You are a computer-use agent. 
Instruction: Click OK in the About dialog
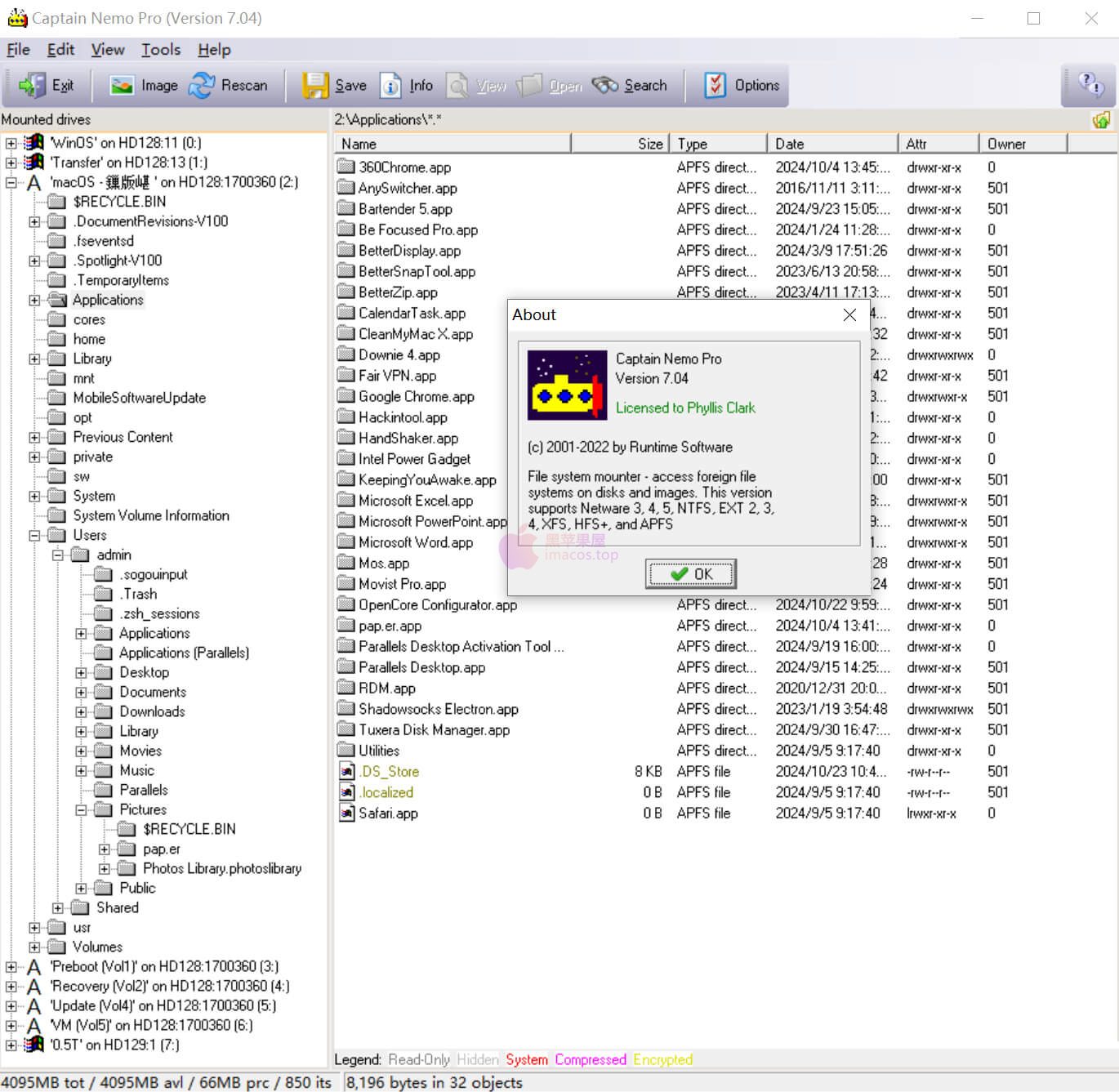click(x=691, y=574)
